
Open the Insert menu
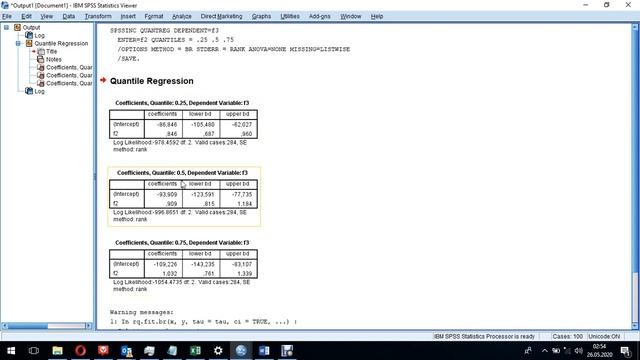pos(128,16)
